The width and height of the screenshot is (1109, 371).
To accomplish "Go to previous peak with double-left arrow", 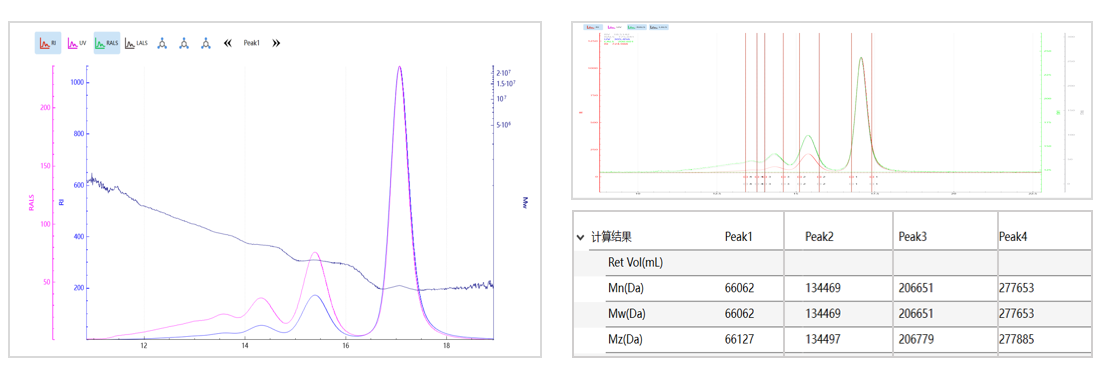I will tap(228, 43).
